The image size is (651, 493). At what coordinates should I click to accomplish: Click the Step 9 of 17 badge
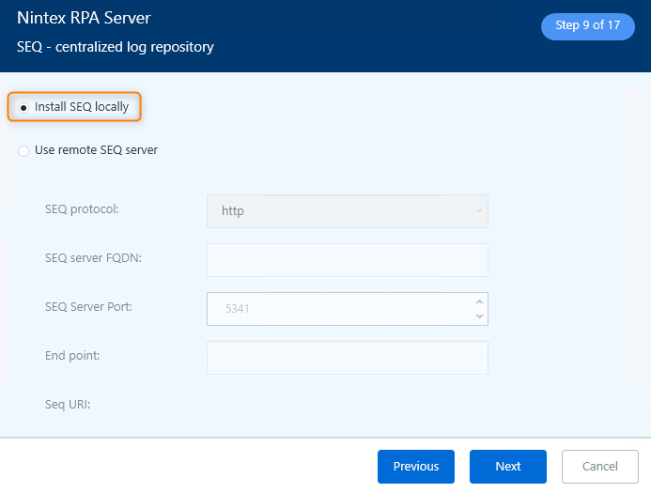tap(587, 26)
